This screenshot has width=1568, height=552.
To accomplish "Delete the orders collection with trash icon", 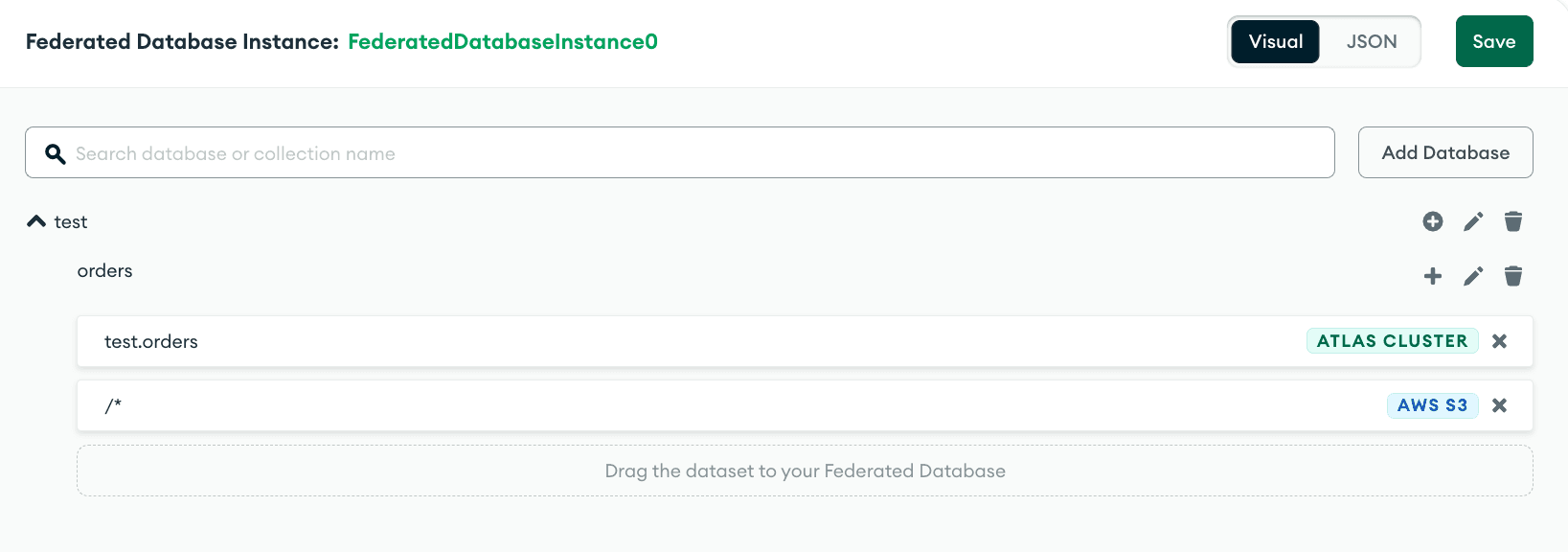I will [x=1513, y=276].
